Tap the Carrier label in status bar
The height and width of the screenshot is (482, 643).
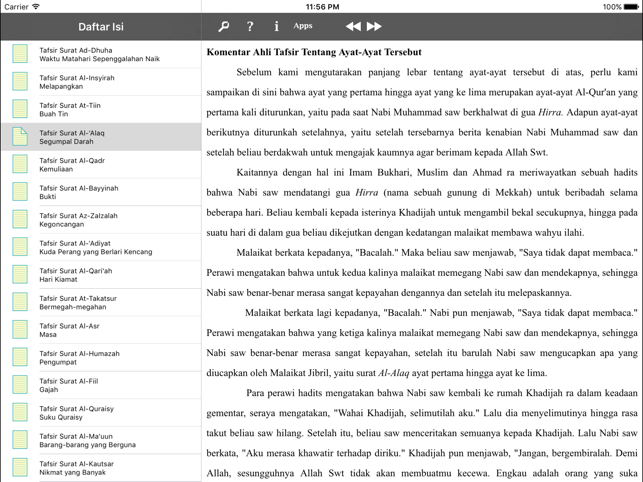point(16,7)
